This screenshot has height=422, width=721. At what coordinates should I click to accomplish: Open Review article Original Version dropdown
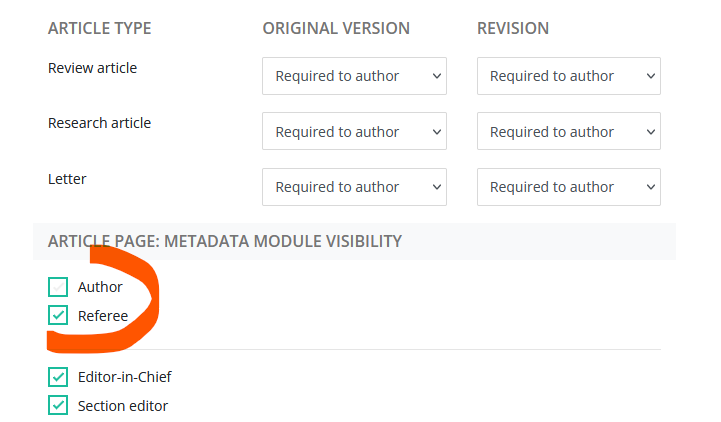tap(354, 76)
